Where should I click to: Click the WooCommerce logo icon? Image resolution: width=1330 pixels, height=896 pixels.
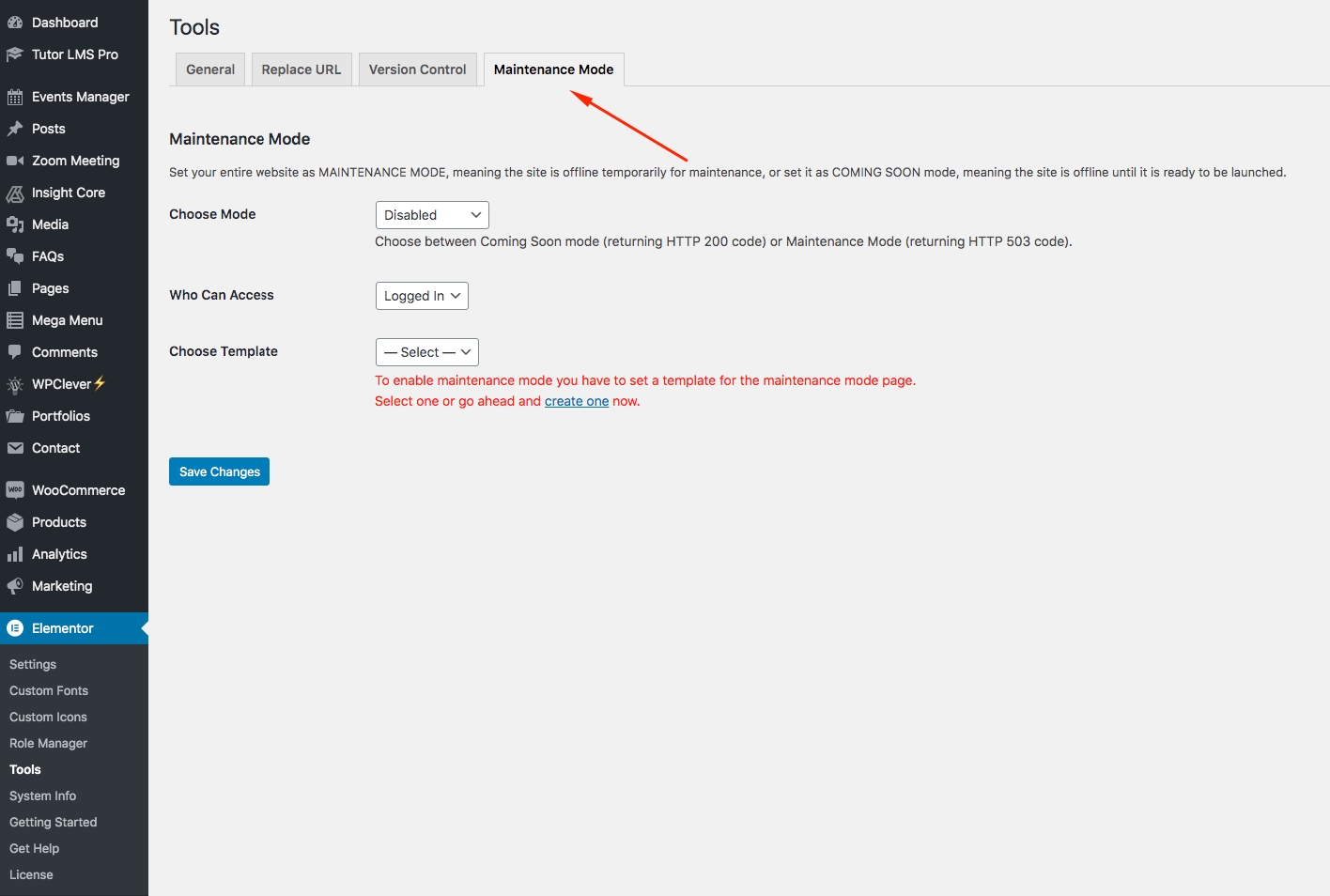(15, 490)
